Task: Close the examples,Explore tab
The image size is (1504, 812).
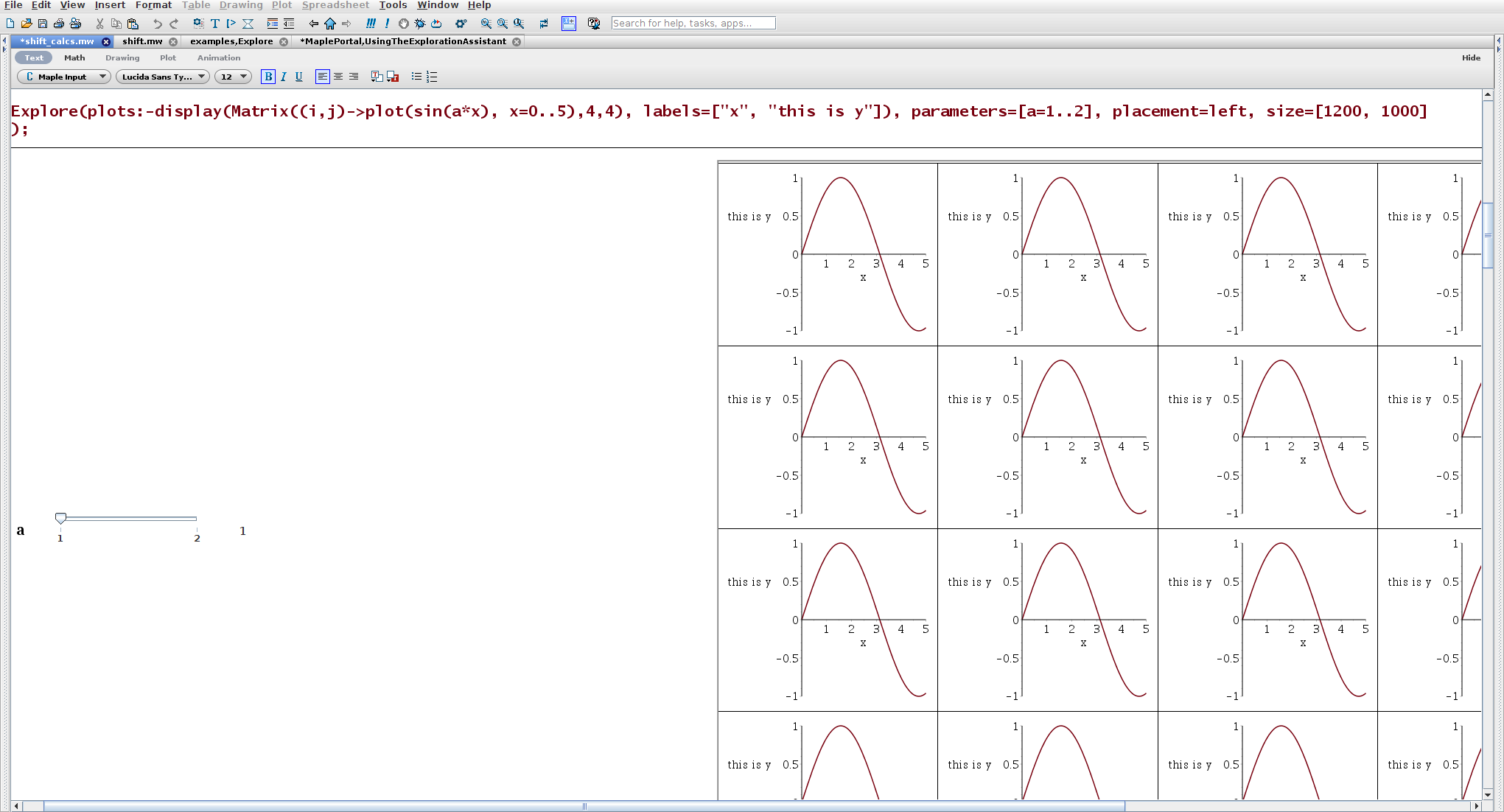Action: click(x=284, y=42)
